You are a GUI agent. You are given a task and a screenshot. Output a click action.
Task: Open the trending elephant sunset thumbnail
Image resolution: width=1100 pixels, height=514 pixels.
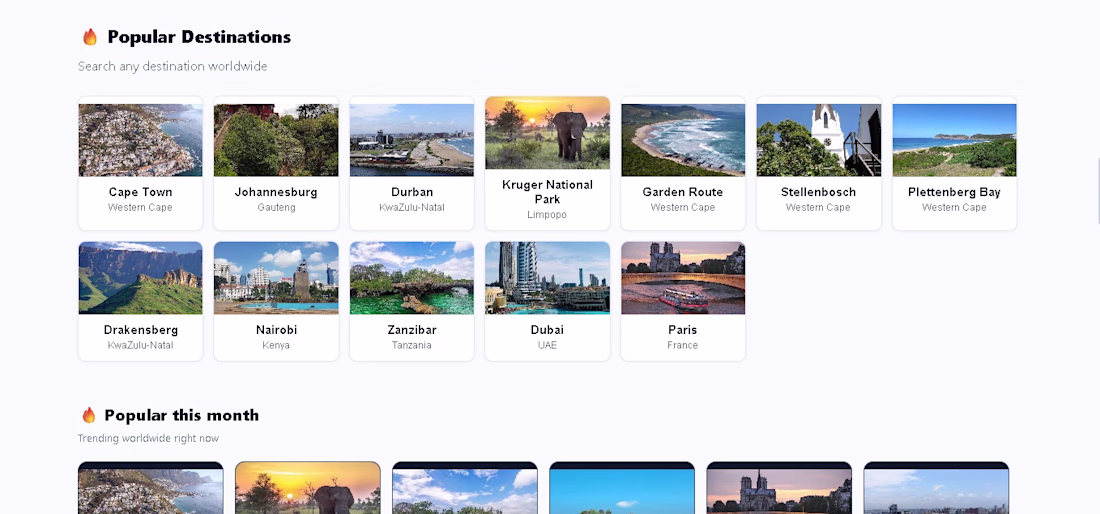tap(308, 488)
